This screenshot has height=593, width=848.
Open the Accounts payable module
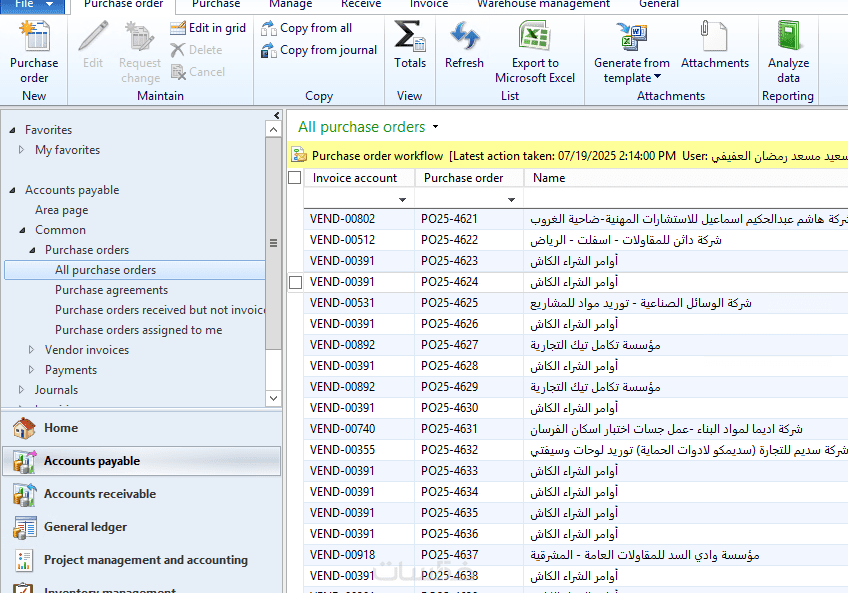tap(142, 461)
